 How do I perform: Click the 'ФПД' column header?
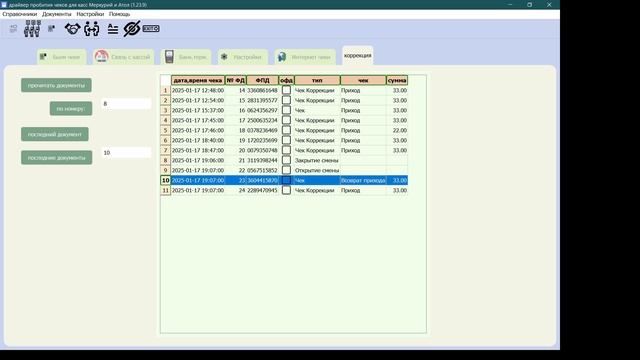click(262, 80)
